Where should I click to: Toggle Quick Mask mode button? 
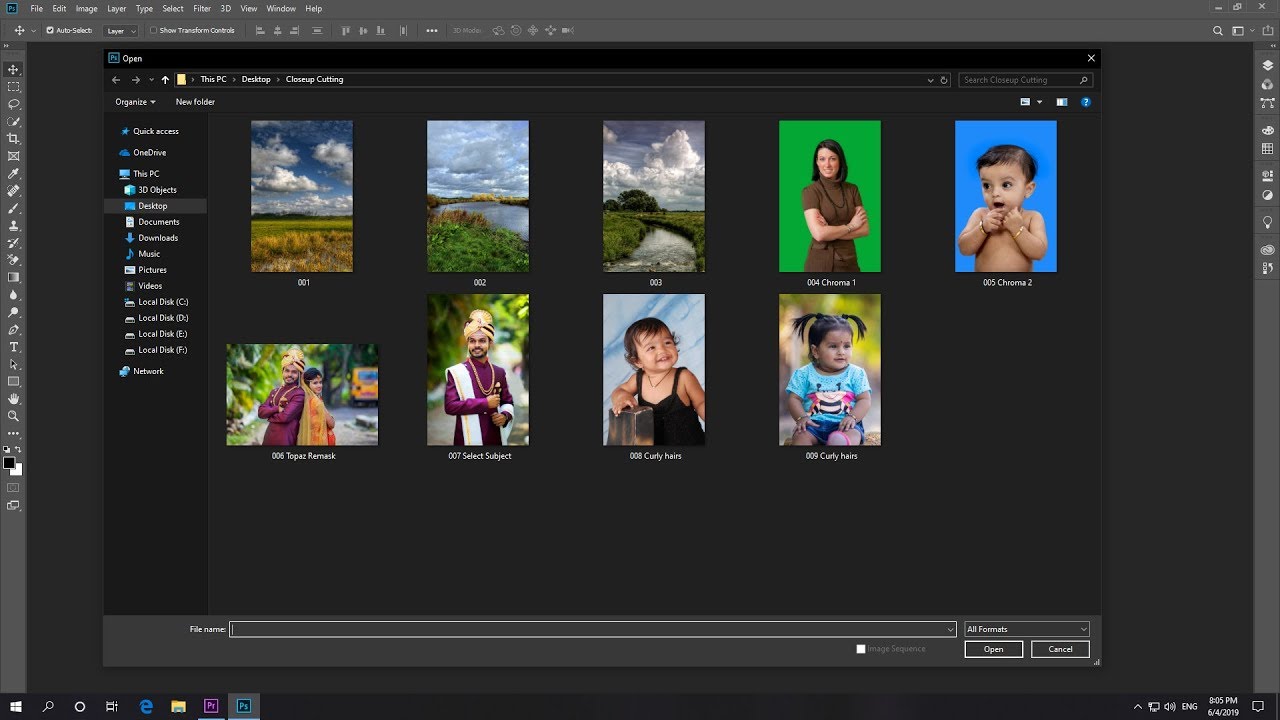13,487
